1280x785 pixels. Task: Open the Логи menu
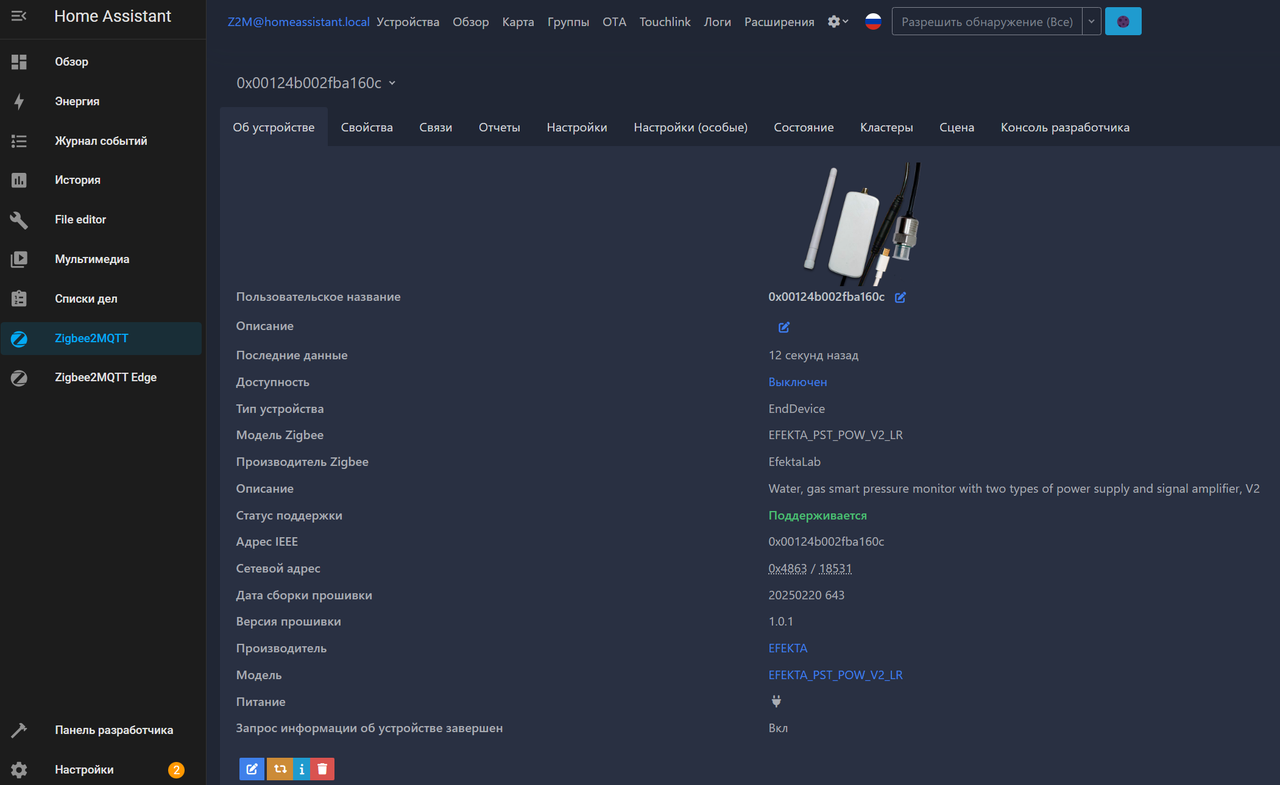click(x=718, y=22)
